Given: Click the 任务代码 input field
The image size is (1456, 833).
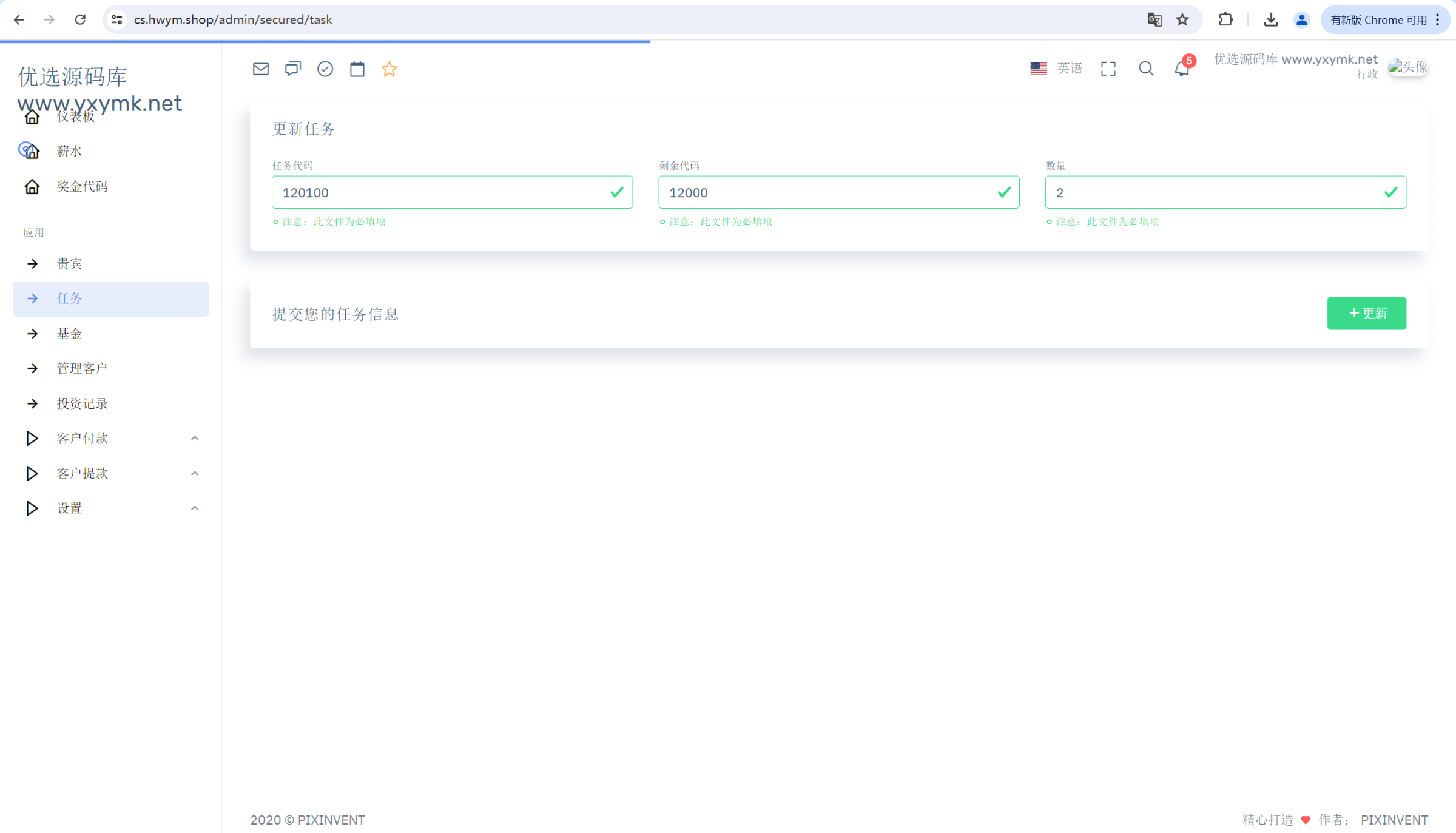Looking at the screenshot, I should 443,192.
